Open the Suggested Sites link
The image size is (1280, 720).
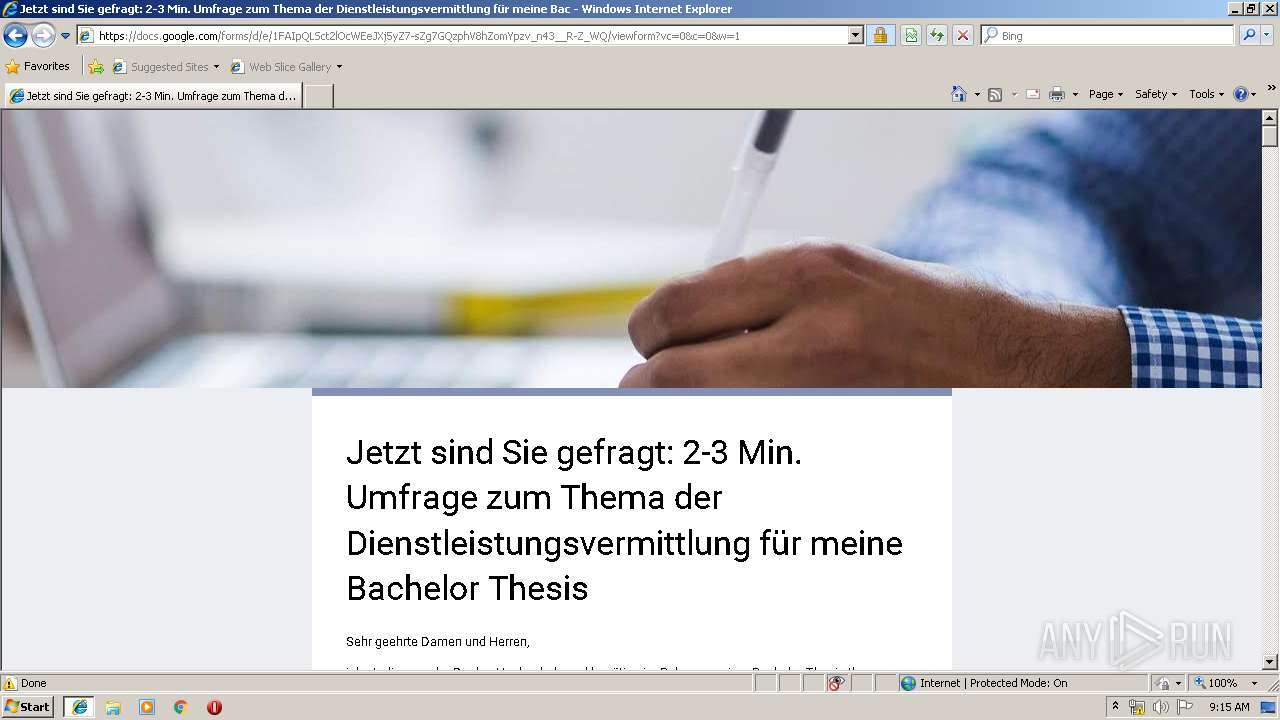[x=165, y=67]
